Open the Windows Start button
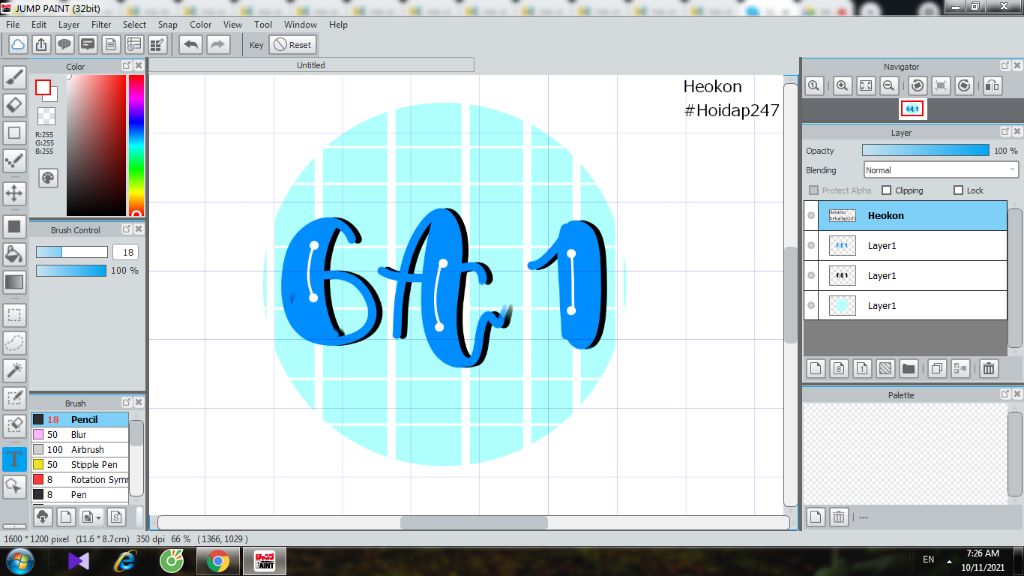 tap(20, 562)
